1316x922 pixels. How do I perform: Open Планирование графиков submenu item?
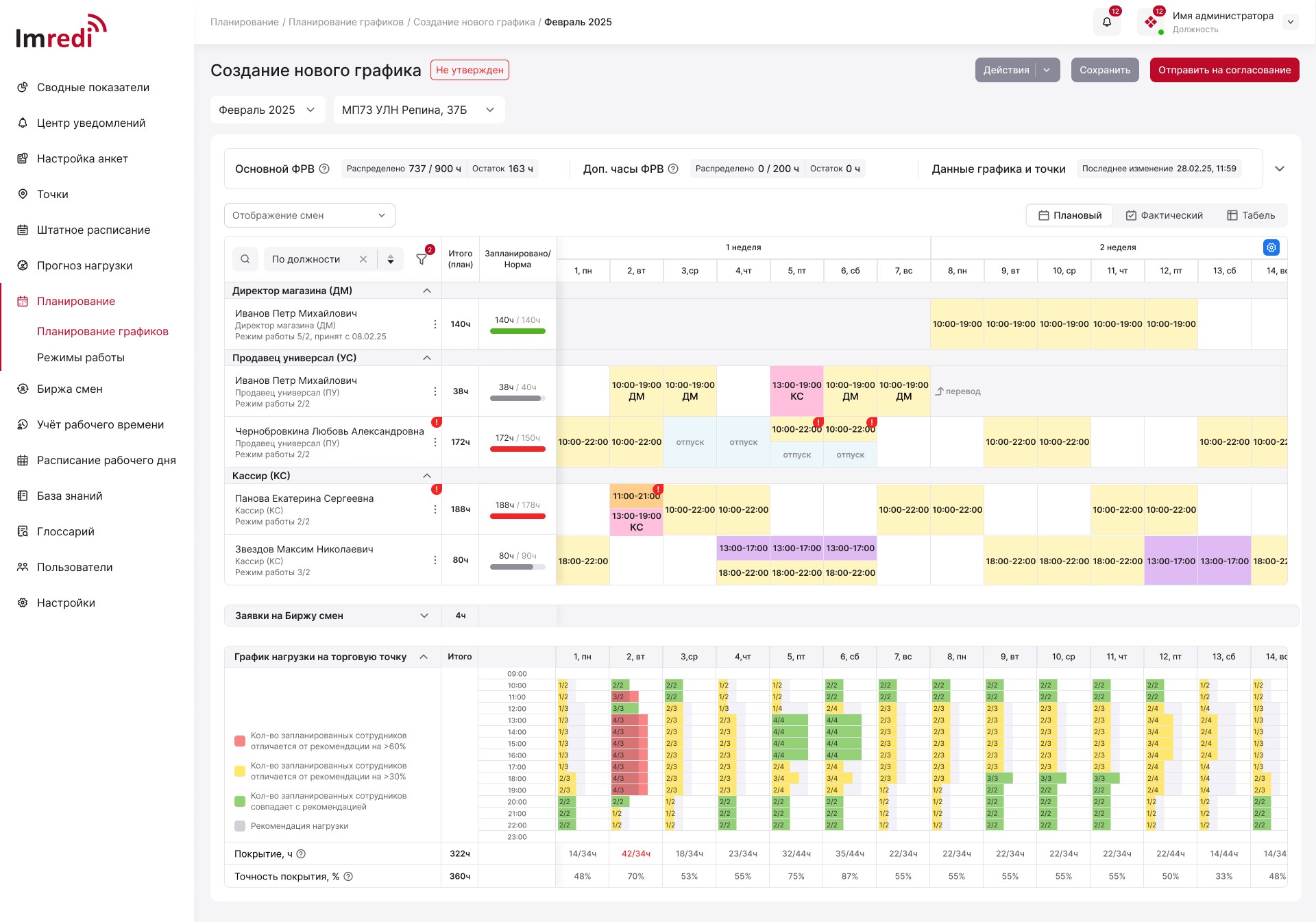point(103,331)
